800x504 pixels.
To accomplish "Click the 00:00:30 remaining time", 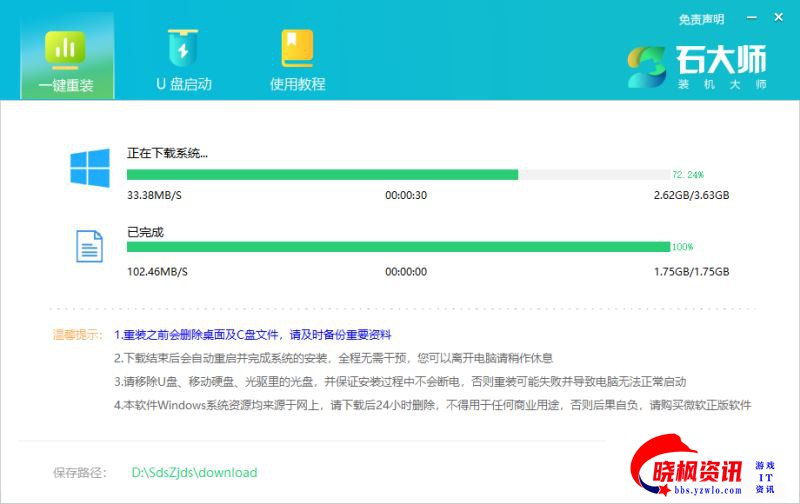I will point(406,195).
